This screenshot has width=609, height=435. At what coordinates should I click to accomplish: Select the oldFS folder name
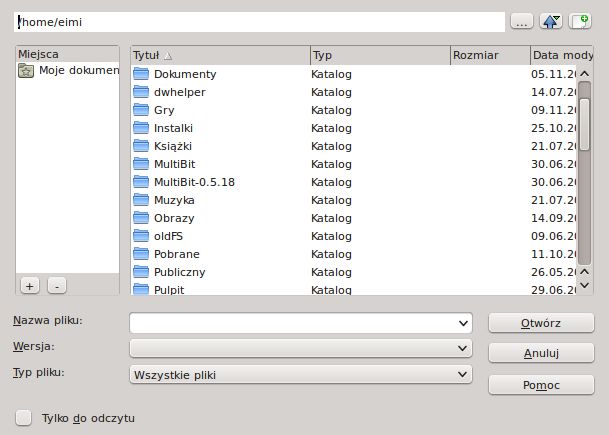[168, 236]
